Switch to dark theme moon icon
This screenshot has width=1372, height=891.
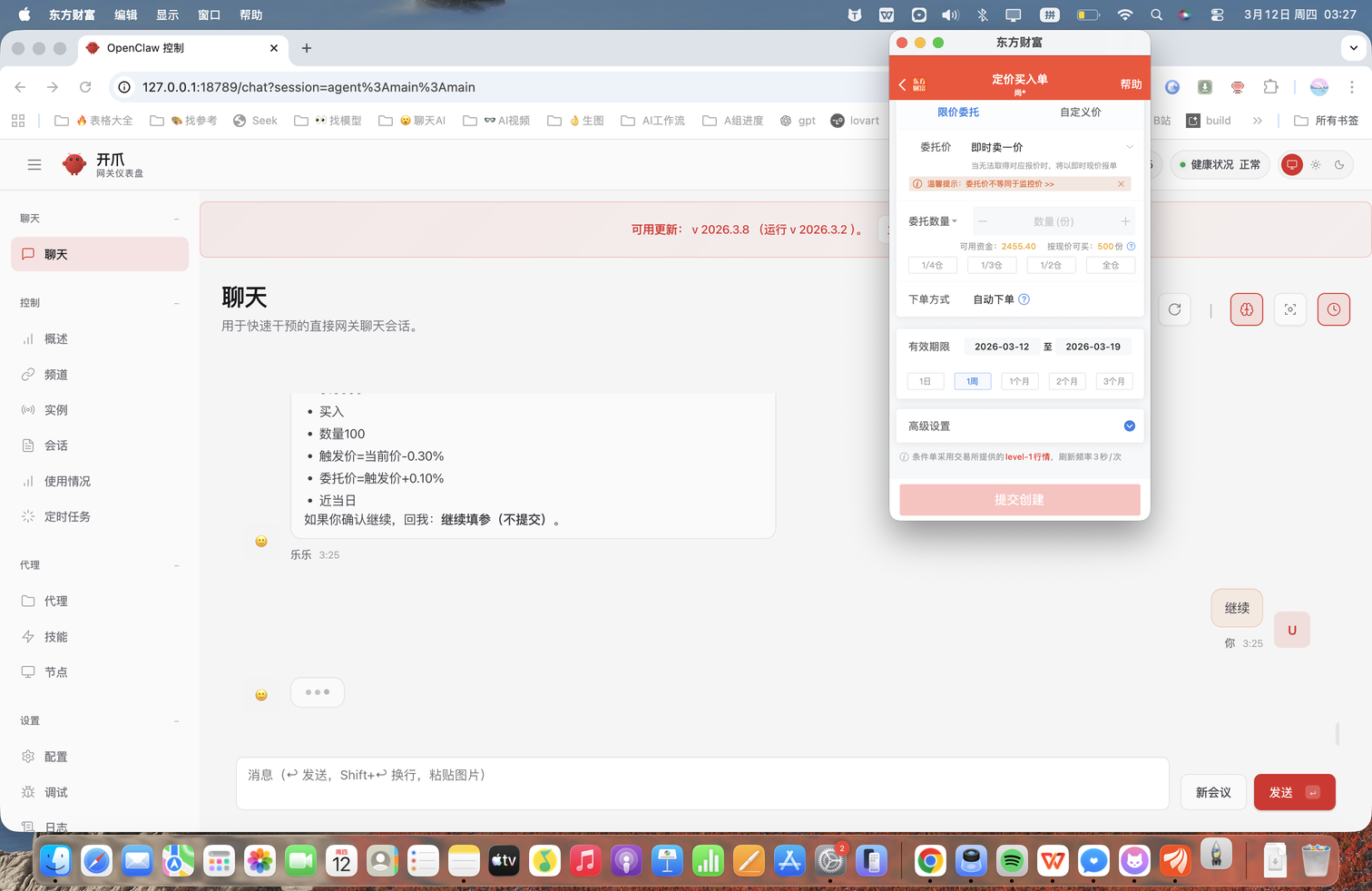click(1339, 164)
